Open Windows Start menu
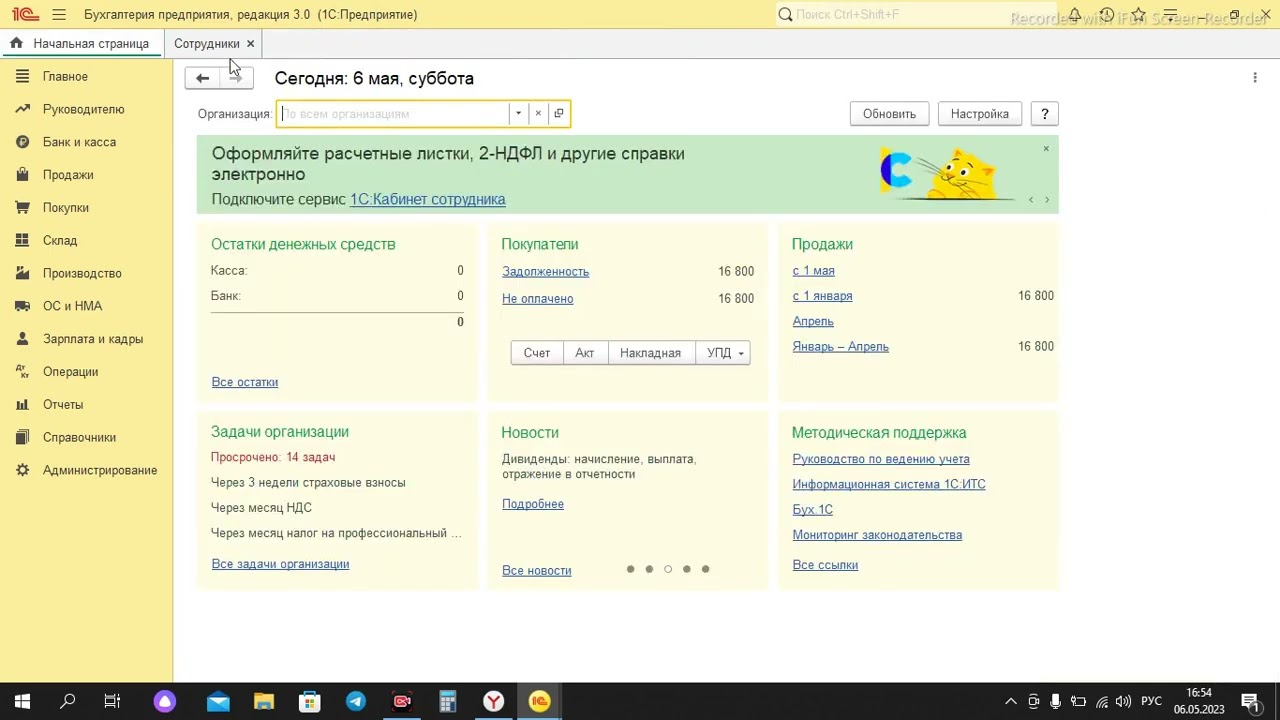1280x720 pixels. tap(22, 702)
